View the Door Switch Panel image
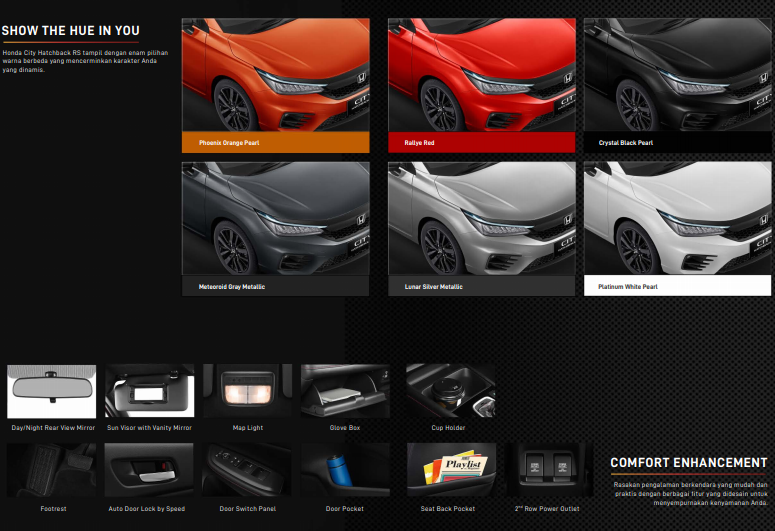The height and width of the screenshot is (531, 775). 247,471
